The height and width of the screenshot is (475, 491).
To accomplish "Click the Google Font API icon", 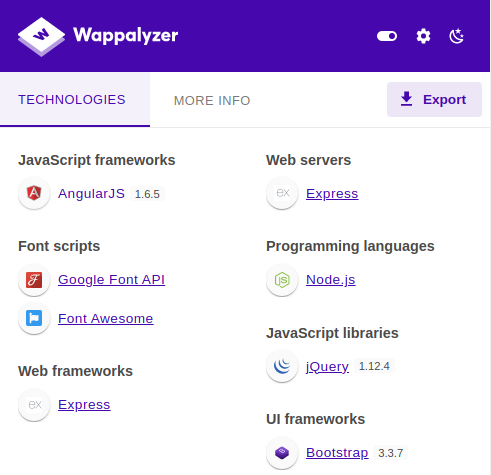I will point(34,280).
